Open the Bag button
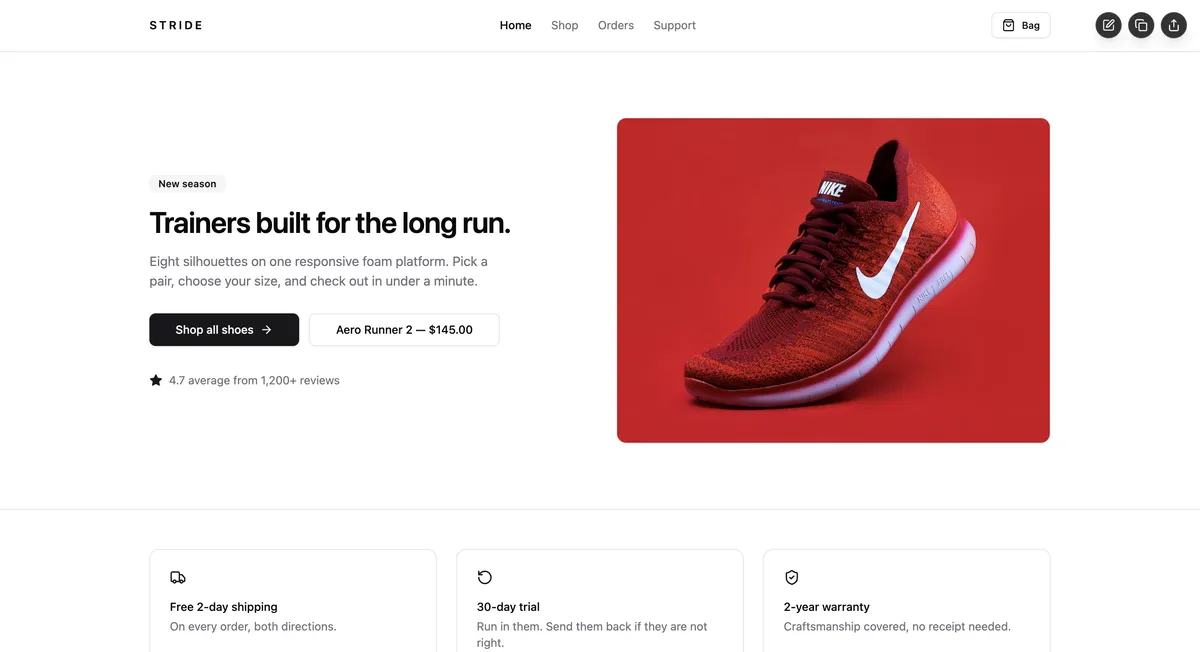 tap(1021, 25)
